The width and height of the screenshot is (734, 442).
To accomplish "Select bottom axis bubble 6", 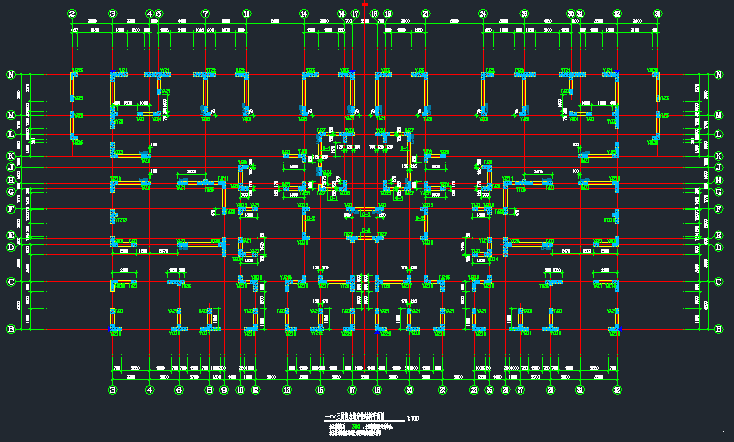I will pyautogui.click(x=179, y=390).
